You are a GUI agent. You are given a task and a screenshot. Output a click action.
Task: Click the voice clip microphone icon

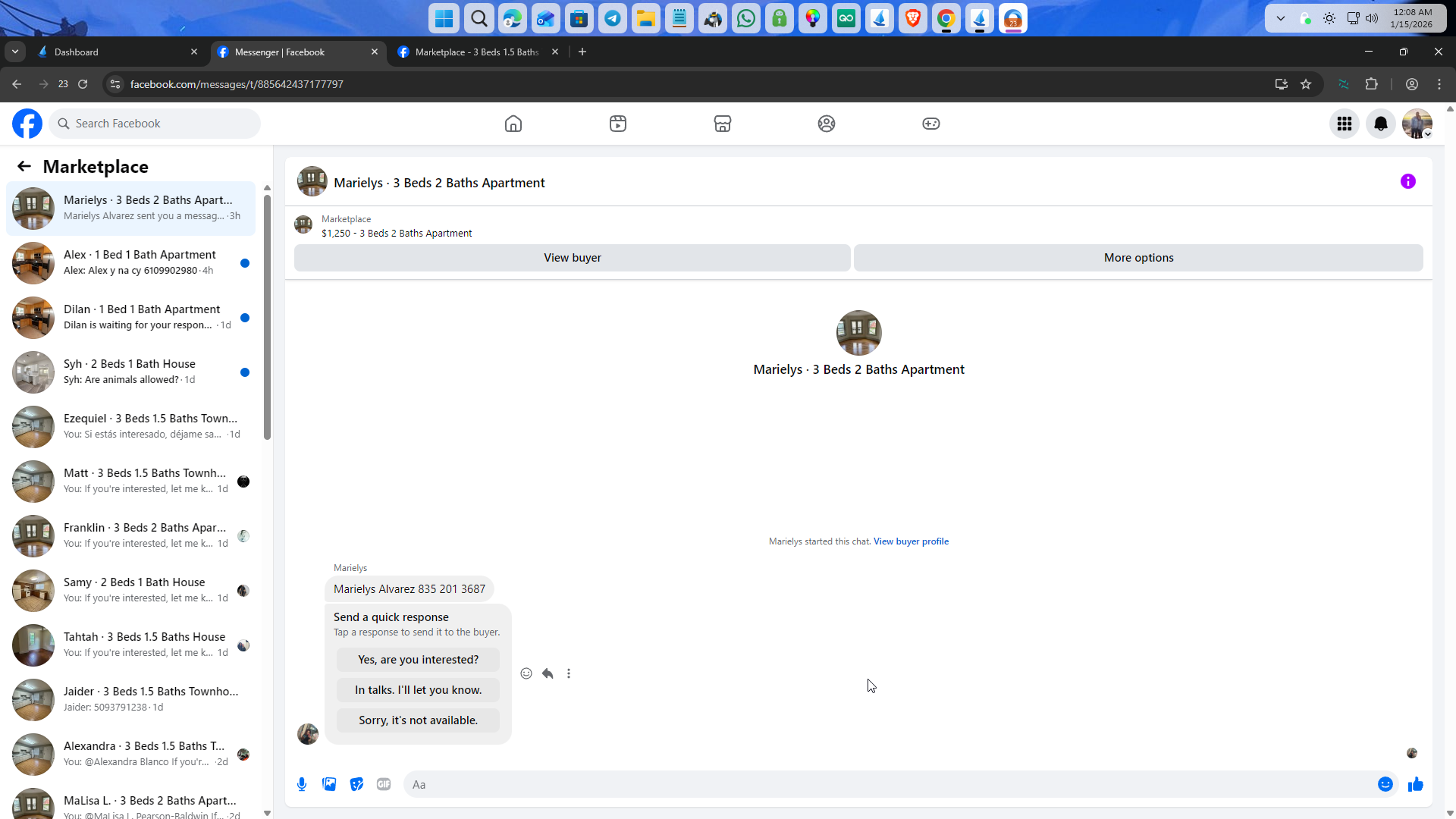(302, 784)
